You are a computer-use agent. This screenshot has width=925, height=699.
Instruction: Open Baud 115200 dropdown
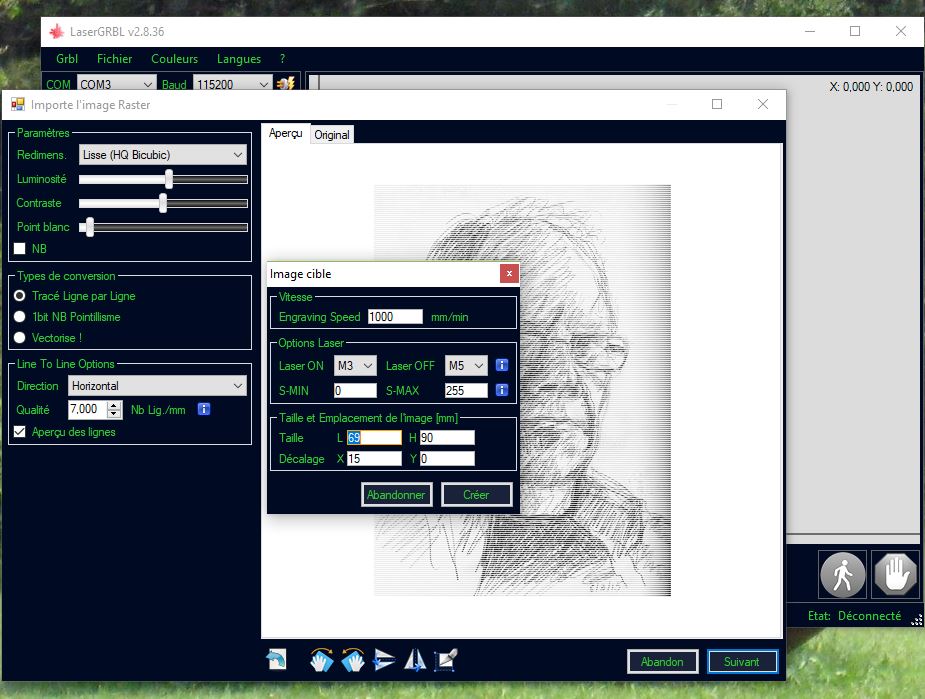click(x=232, y=84)
